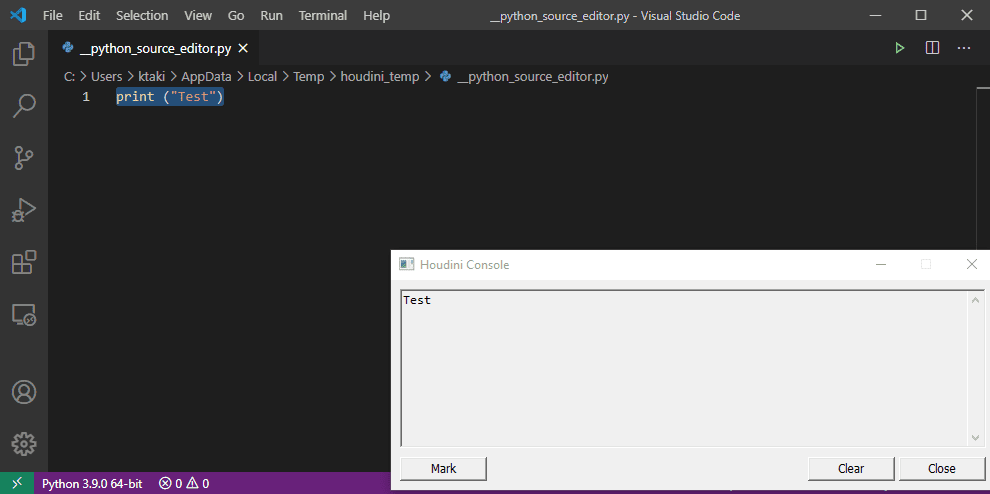This screenshot has height=494, width=990.
Task: Expand the AppData breadcrumb segment
Action: pos(206,76)
